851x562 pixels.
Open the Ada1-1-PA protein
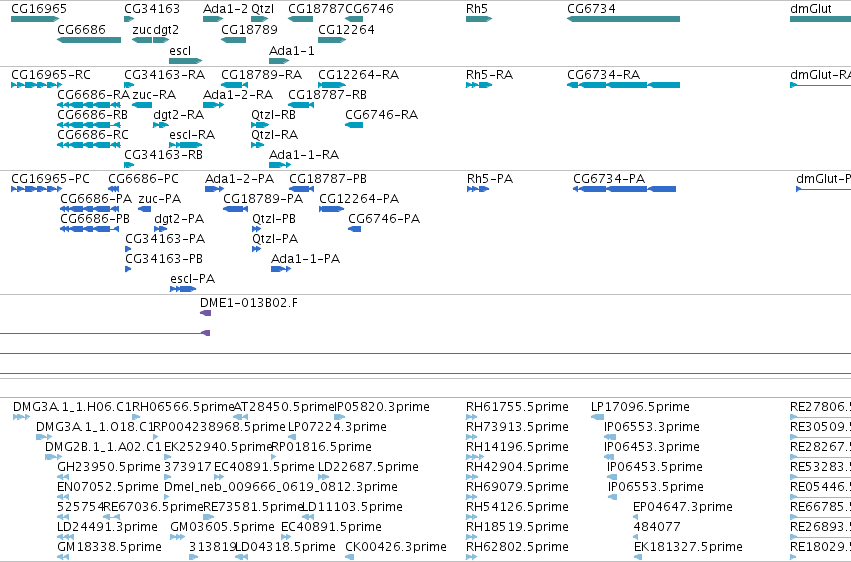pyautogui.click(x=306, y=259)
